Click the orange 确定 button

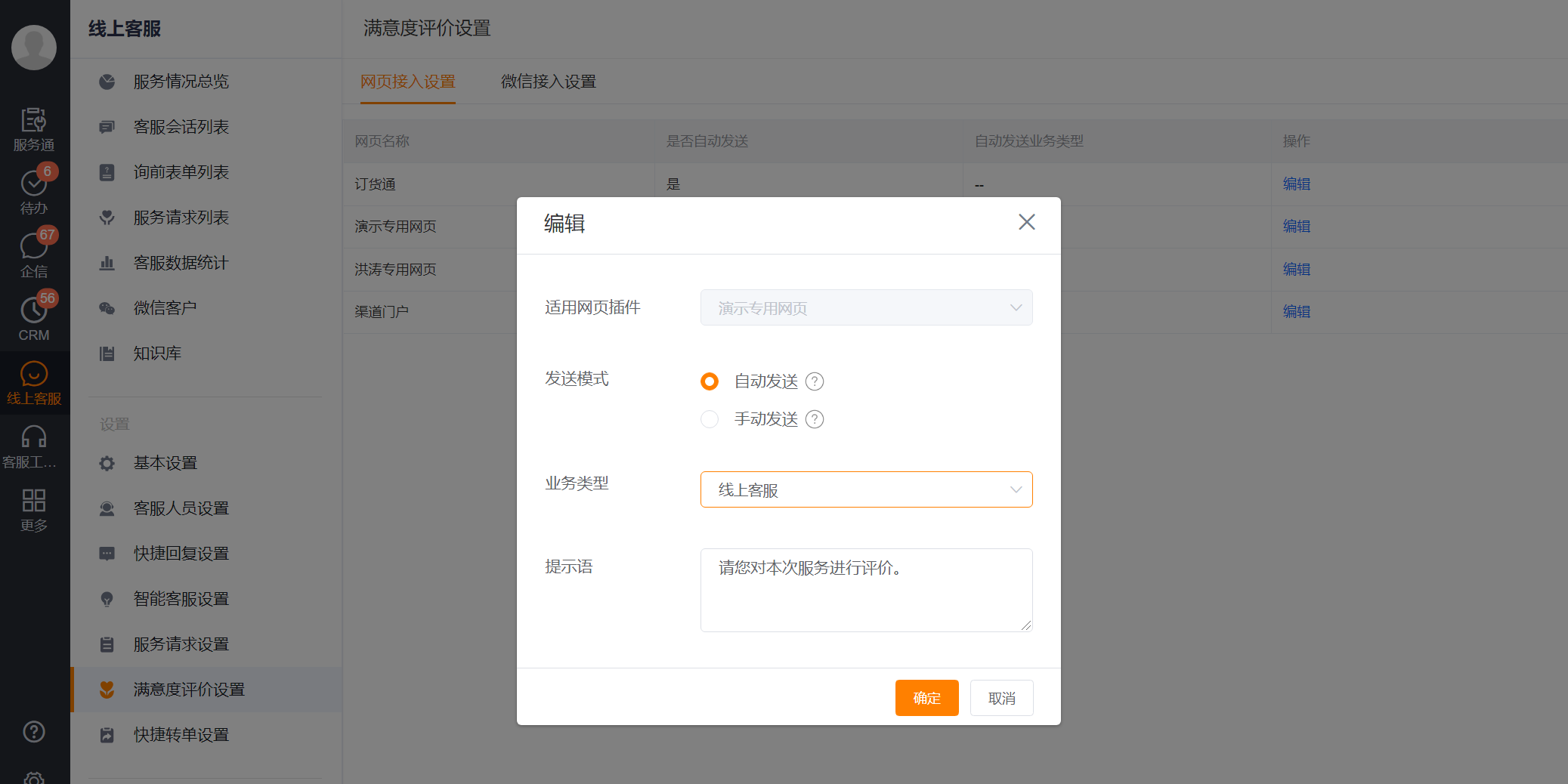tap(926, 698)
